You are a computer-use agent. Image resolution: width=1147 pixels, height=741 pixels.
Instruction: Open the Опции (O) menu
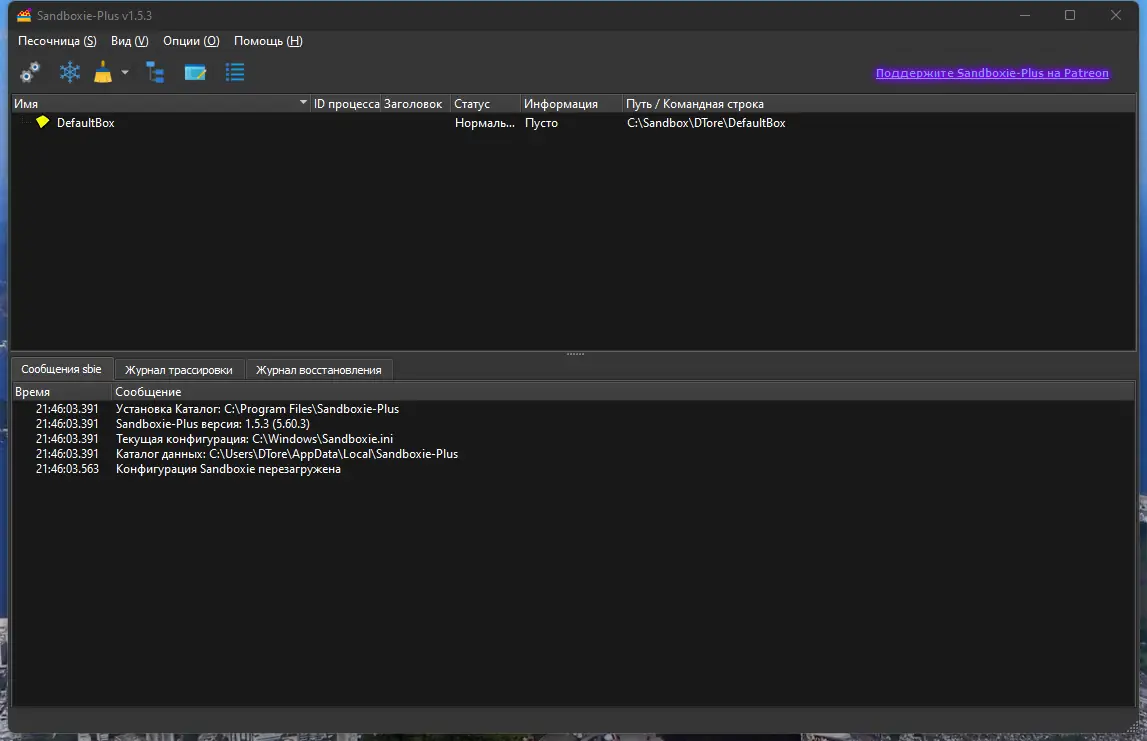[x=191, y=41]
